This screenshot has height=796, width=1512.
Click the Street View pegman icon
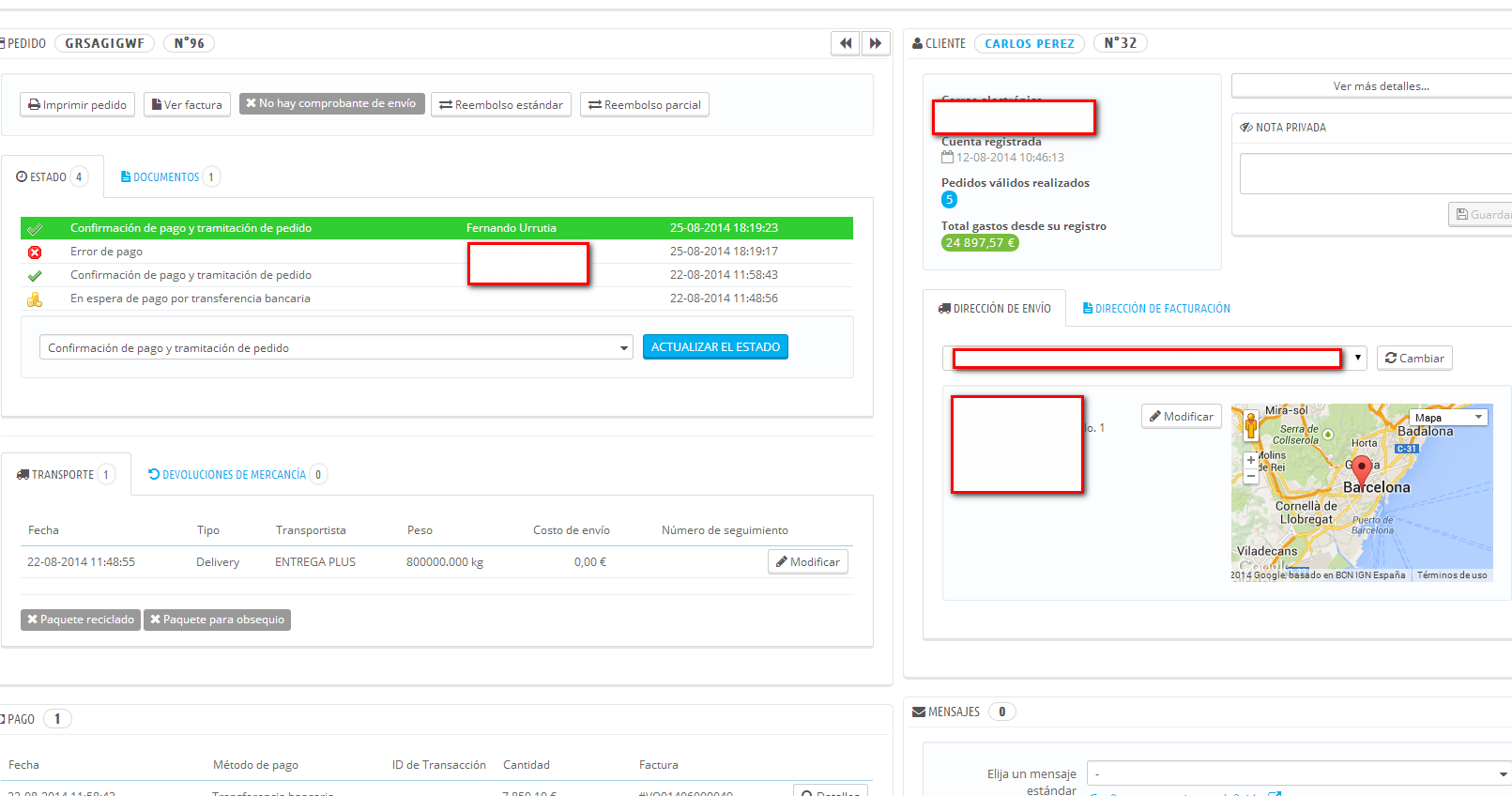click(x=1251, y=425)
